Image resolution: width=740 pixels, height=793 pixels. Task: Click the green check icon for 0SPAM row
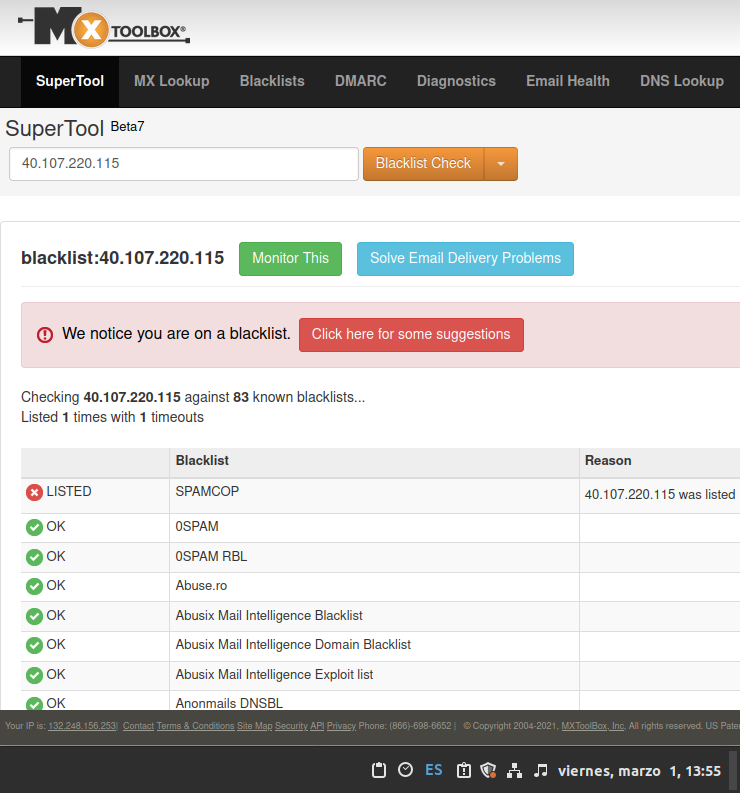tap(34, 527)
